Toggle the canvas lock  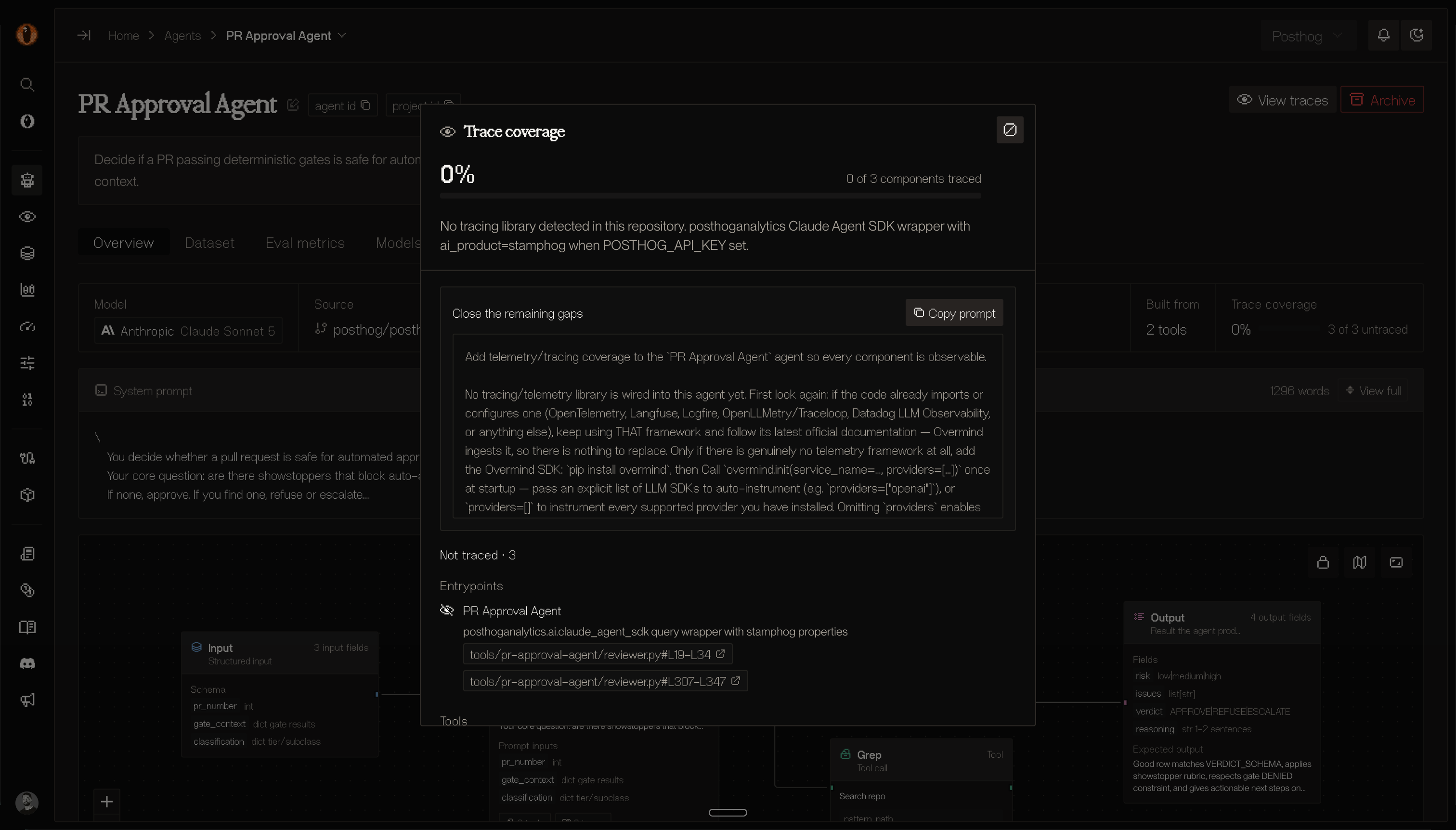(x=1323, y=562)
